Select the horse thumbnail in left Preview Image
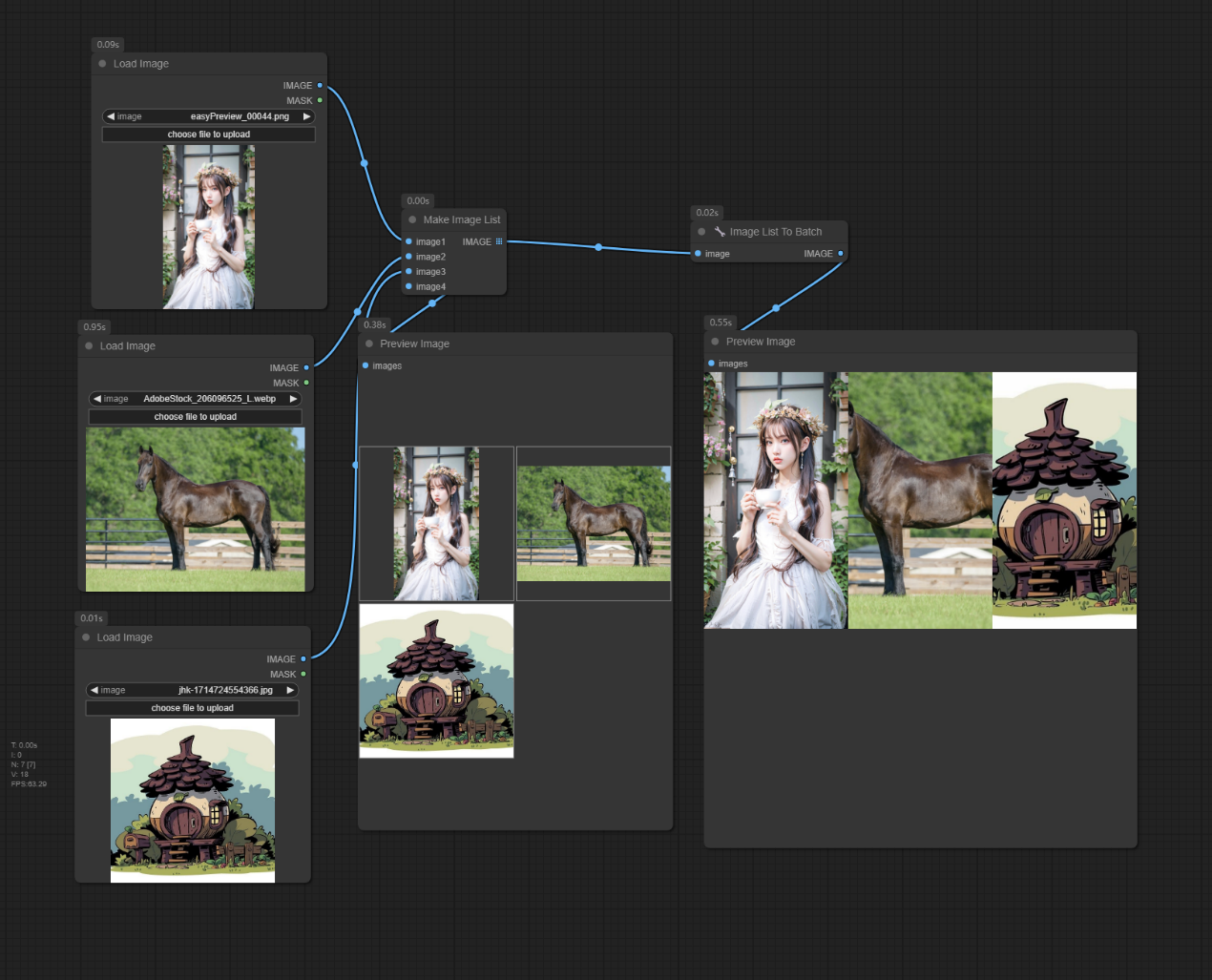Viewport: 1212px width, 980px height. [x=594, y=523]
